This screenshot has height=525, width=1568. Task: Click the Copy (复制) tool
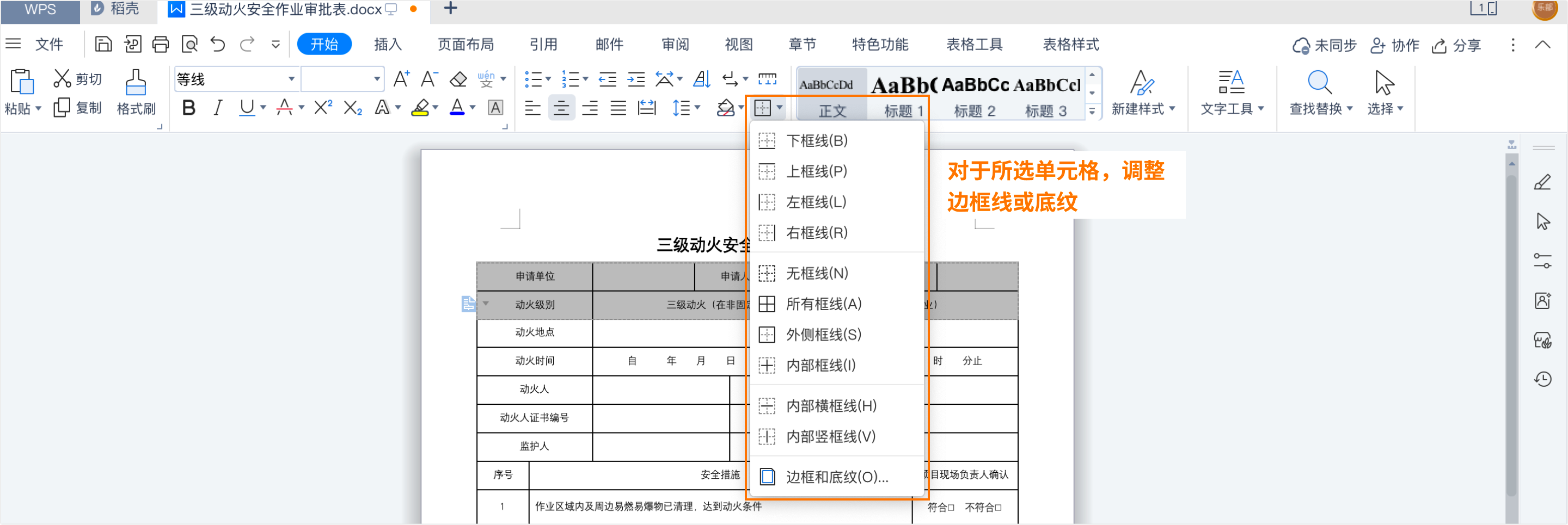pos(77,108)
